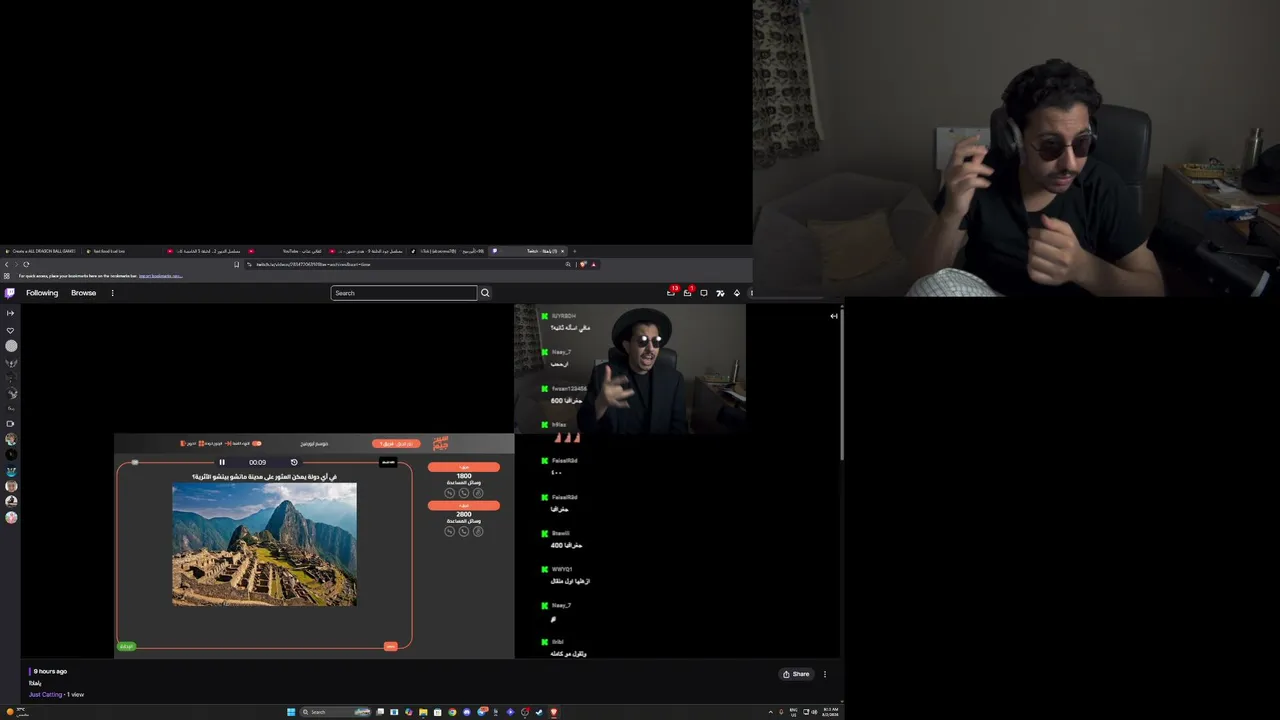Click the current-turn orange pill in quiz header
1280x720 pixels.
click(x=396, y=443)
